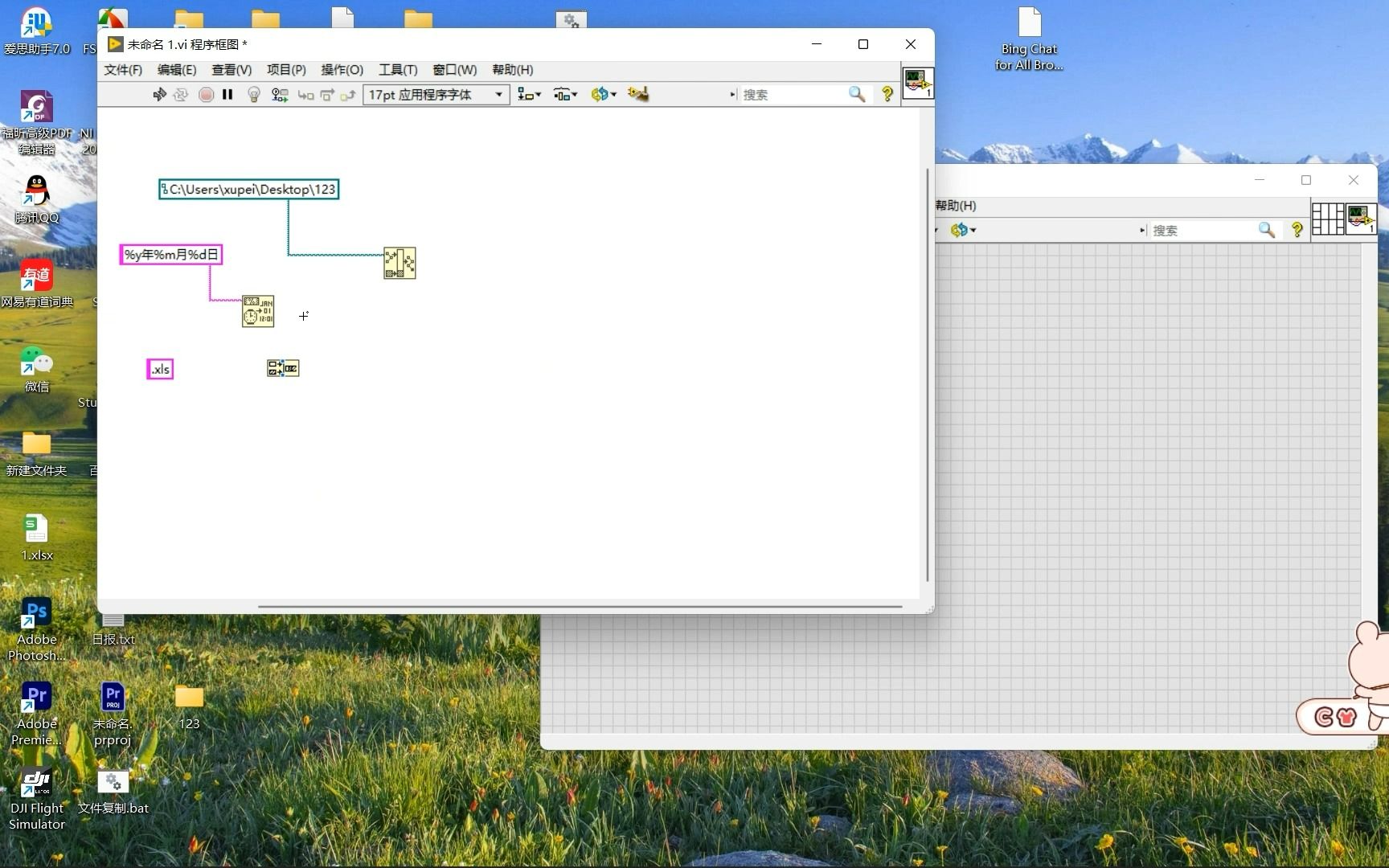The height and width of the screenshot is (868, 1389).
Task: Open 腾讯QQ desktop shortcut
Action: click(36, 199)
